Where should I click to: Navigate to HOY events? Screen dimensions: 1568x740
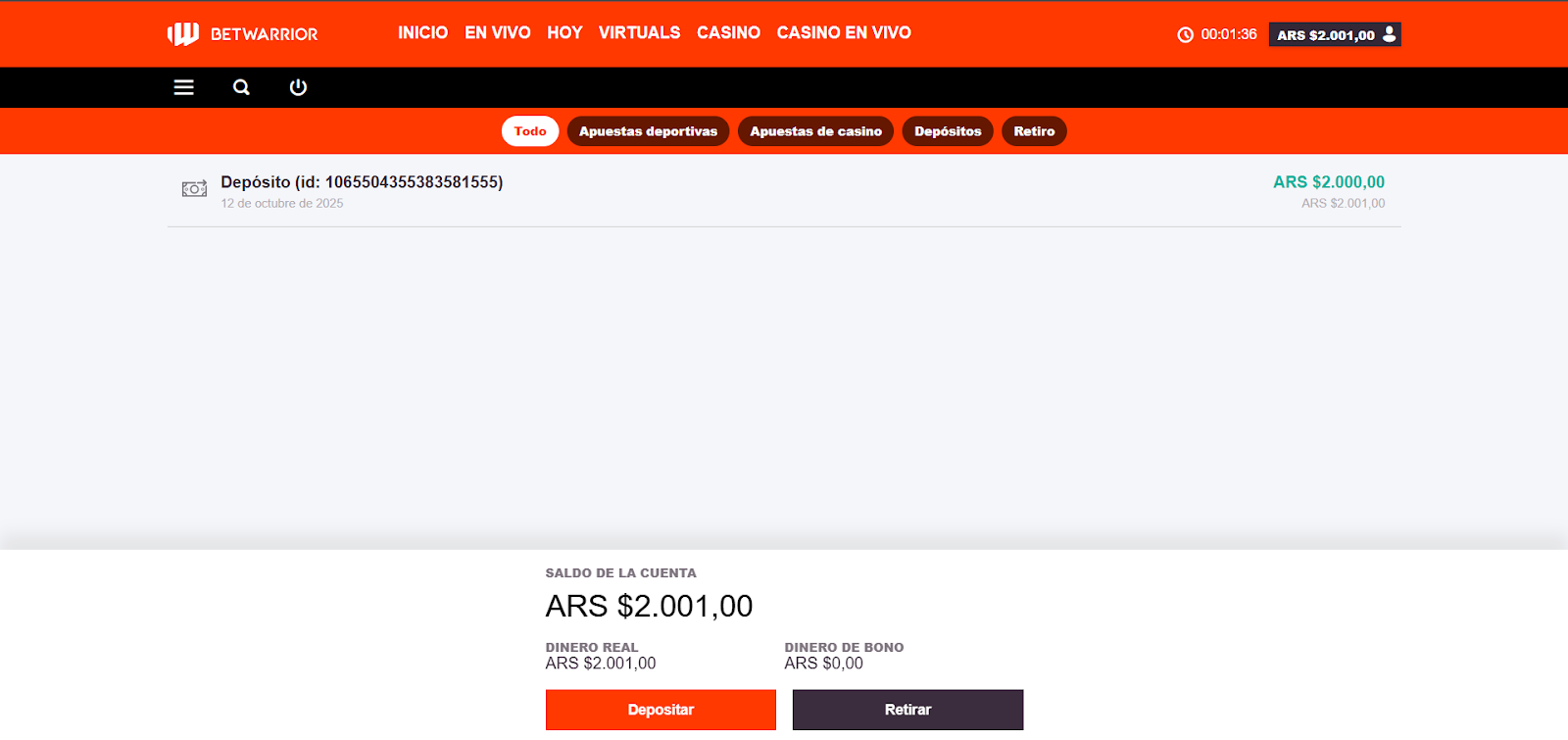564,33
